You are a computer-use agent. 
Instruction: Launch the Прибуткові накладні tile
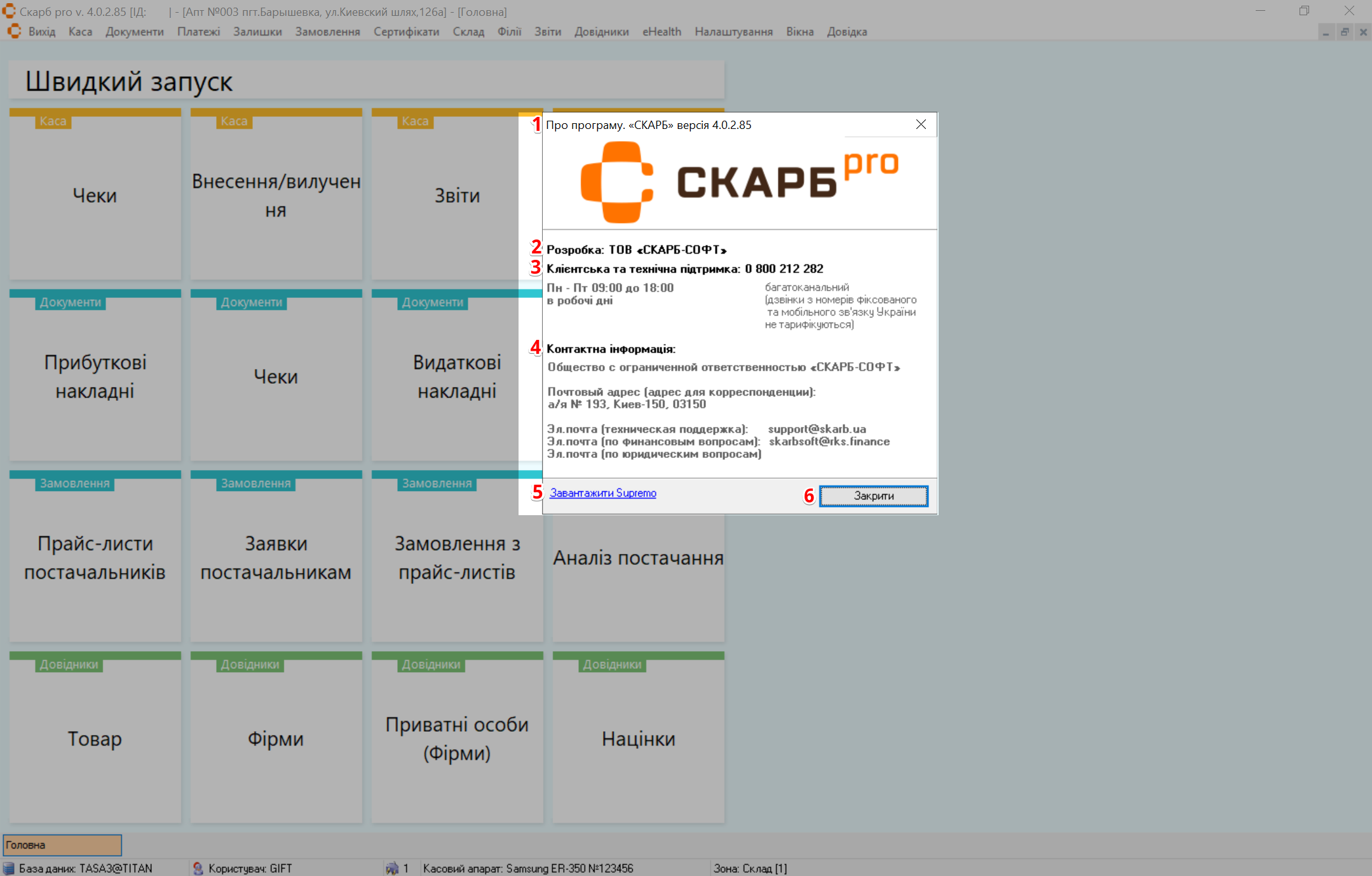tap(95, 376)
